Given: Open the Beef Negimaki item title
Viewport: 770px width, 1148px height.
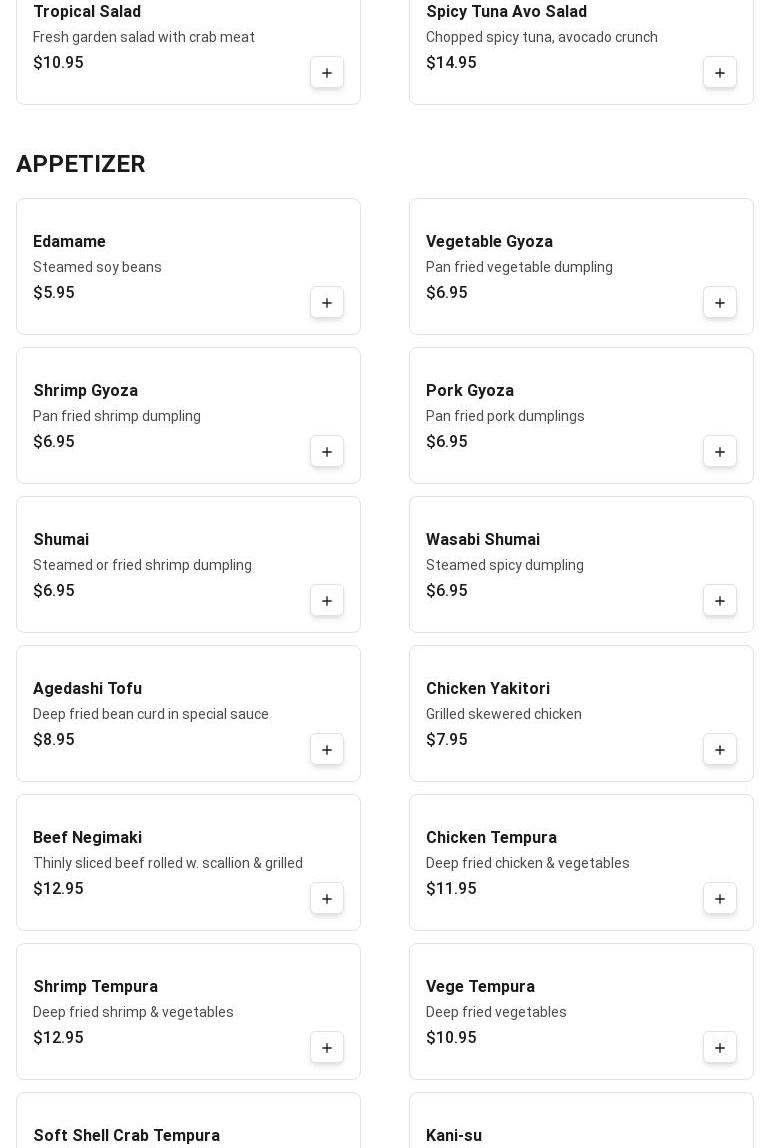Looking at the screenshot, I should [87, 838].
